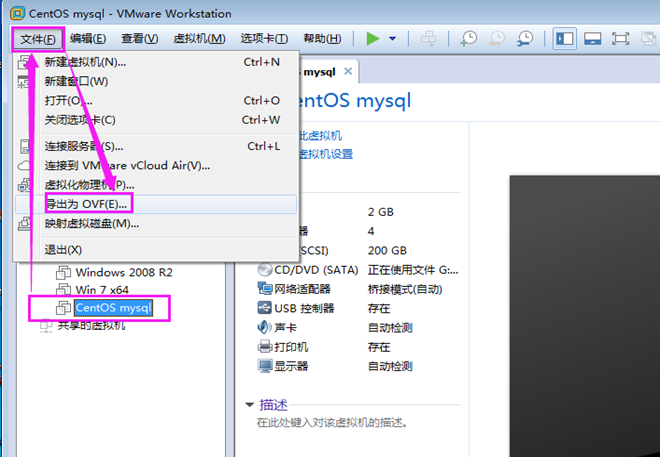Toggle the thumbnail bar view icon
The height and width of the screenshot is (457, 660).
592,39
